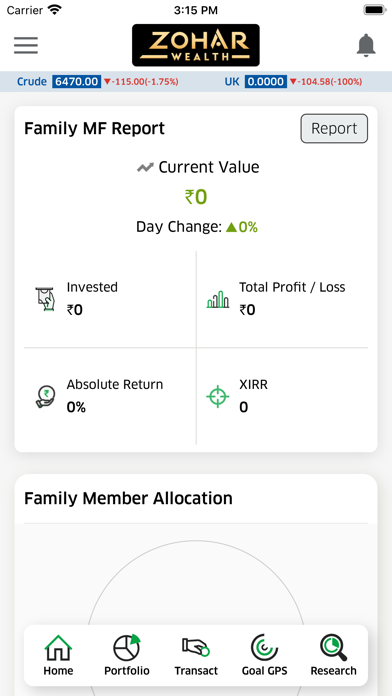The image size is (392, 696).
Task: Open the Family MF Report button
Action: pos(334,129)
